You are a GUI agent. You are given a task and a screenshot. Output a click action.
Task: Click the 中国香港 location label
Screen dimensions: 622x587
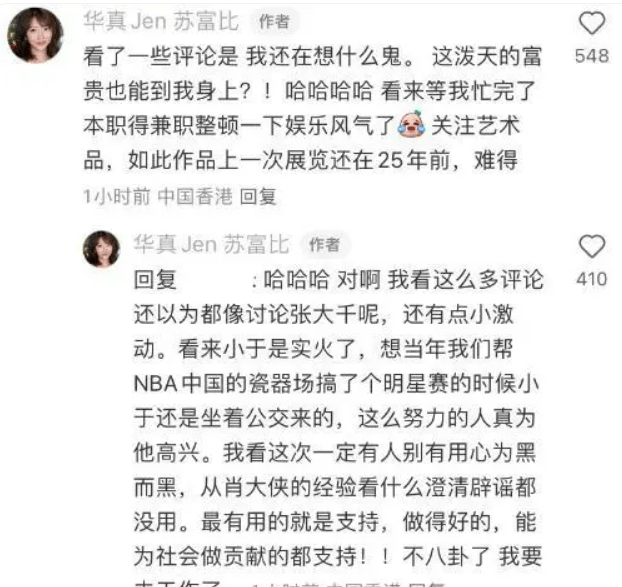195,196
